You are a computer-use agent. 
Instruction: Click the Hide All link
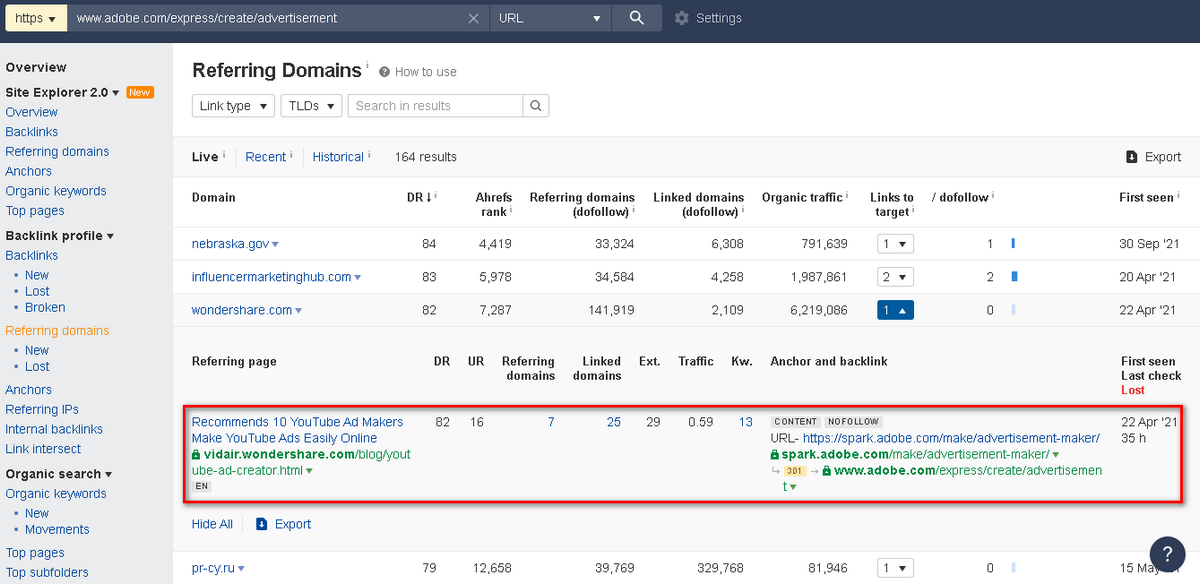click(x=212, y=524)
